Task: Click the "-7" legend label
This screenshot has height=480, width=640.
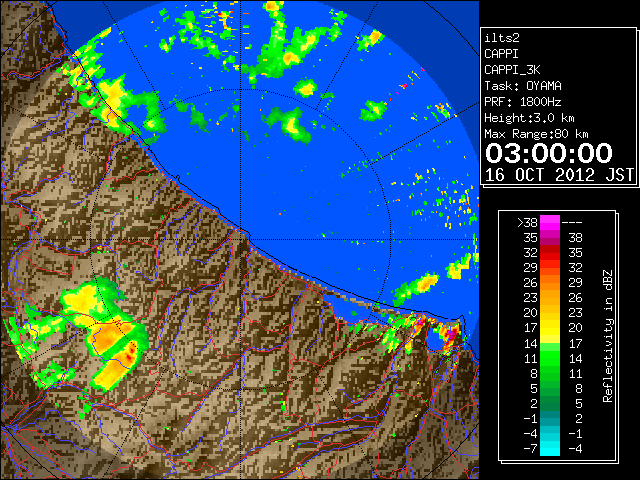Action: (x=530, y=449)
